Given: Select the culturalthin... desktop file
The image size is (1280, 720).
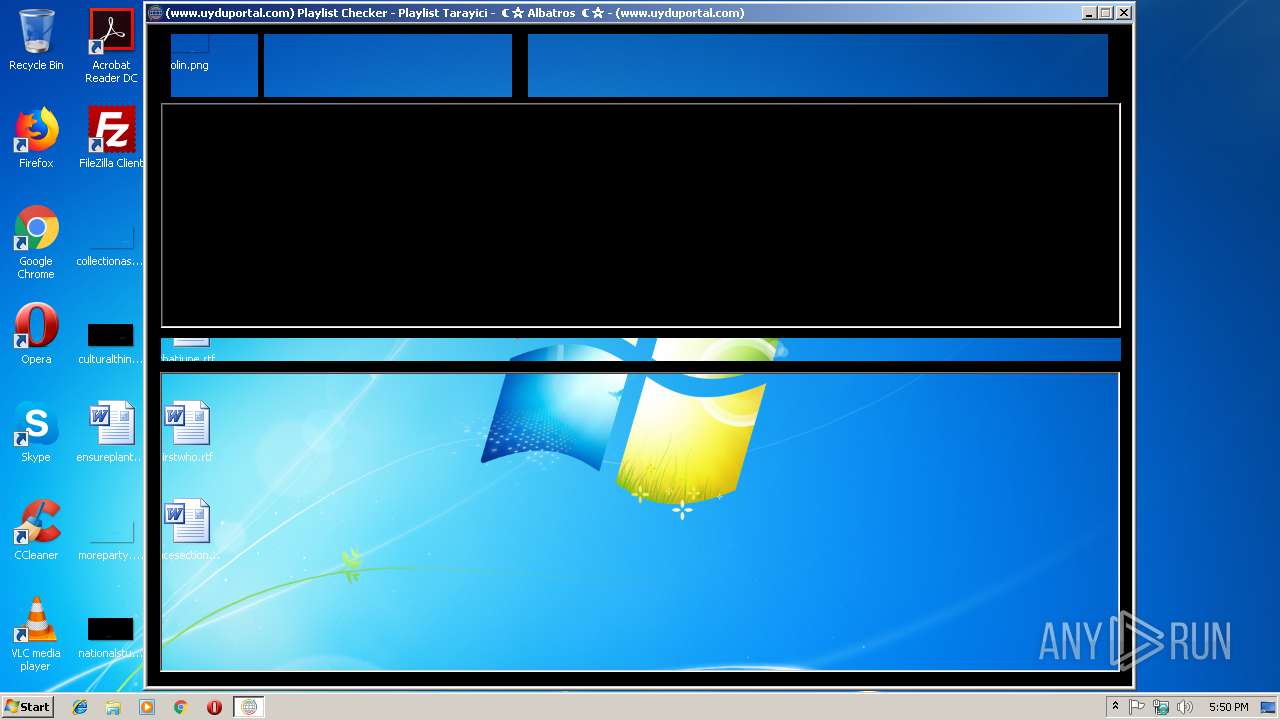Looking at the screenshot, I should click(x=110, y=340).
